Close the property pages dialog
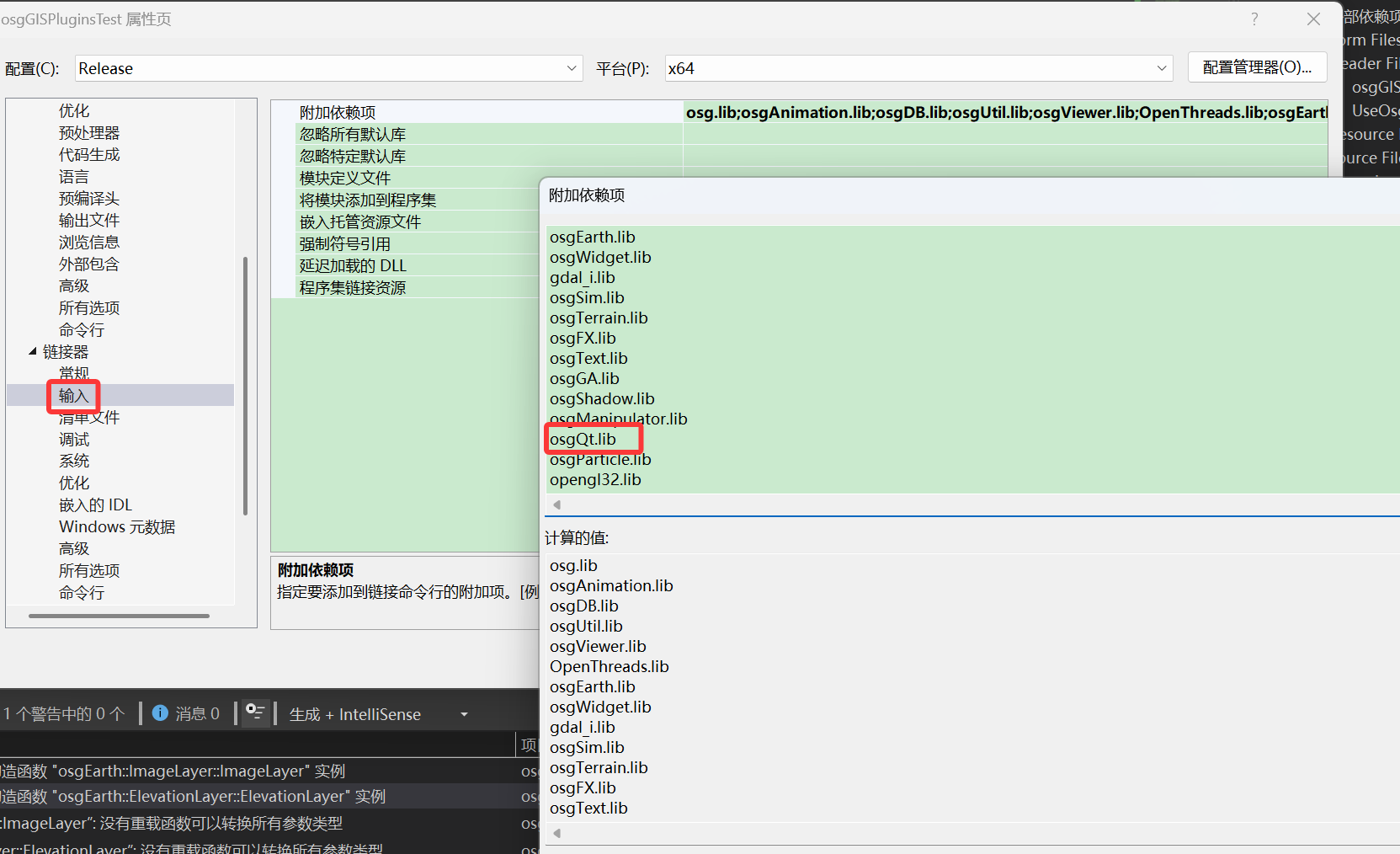 1313,19
